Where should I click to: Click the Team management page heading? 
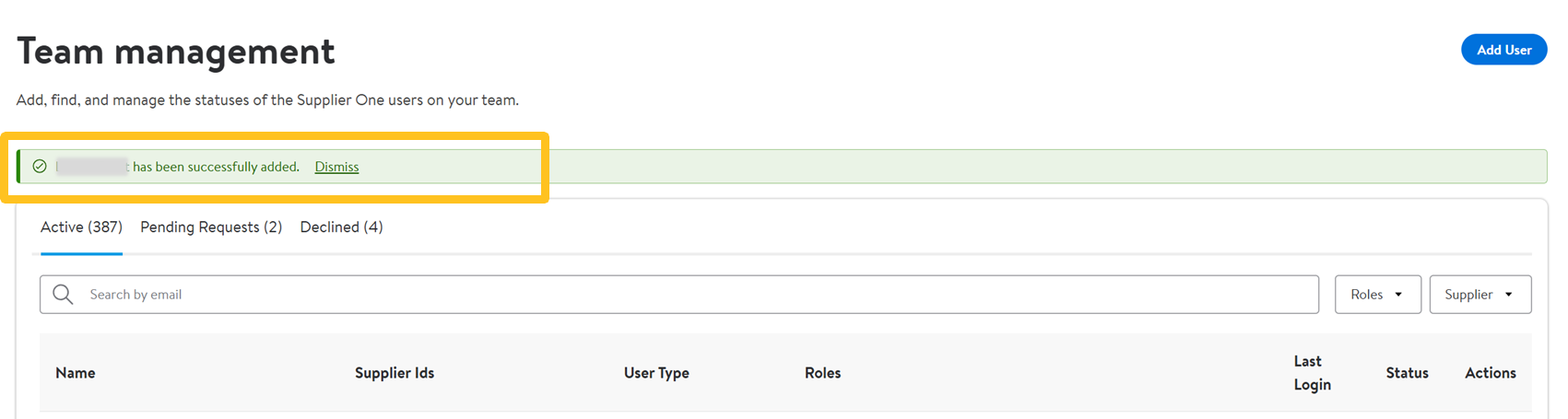click(x=176, y=52)
